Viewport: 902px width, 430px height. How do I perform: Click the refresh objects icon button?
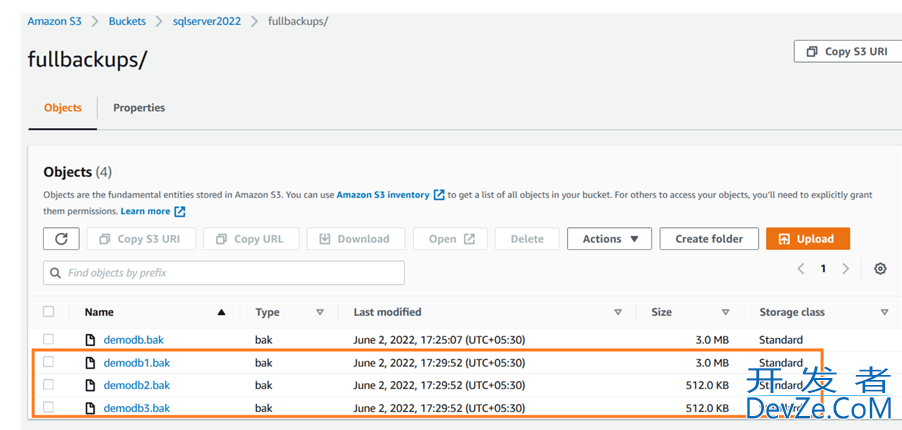pos(61,238)
